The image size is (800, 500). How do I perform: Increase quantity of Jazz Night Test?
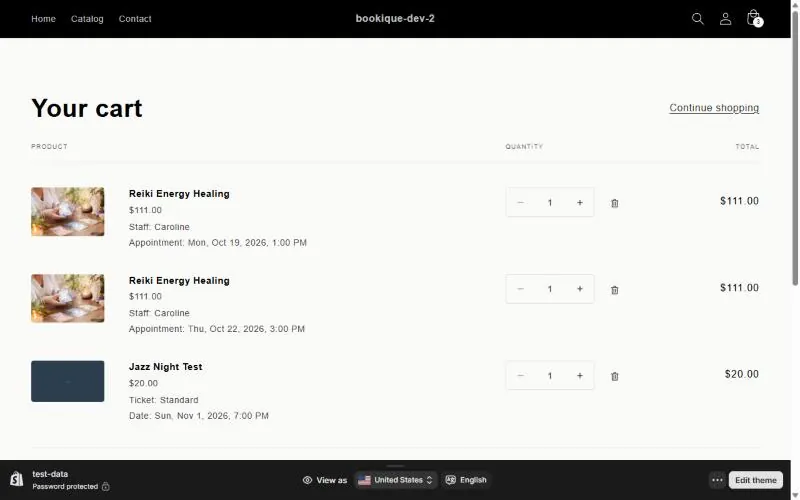click(580, 376)
